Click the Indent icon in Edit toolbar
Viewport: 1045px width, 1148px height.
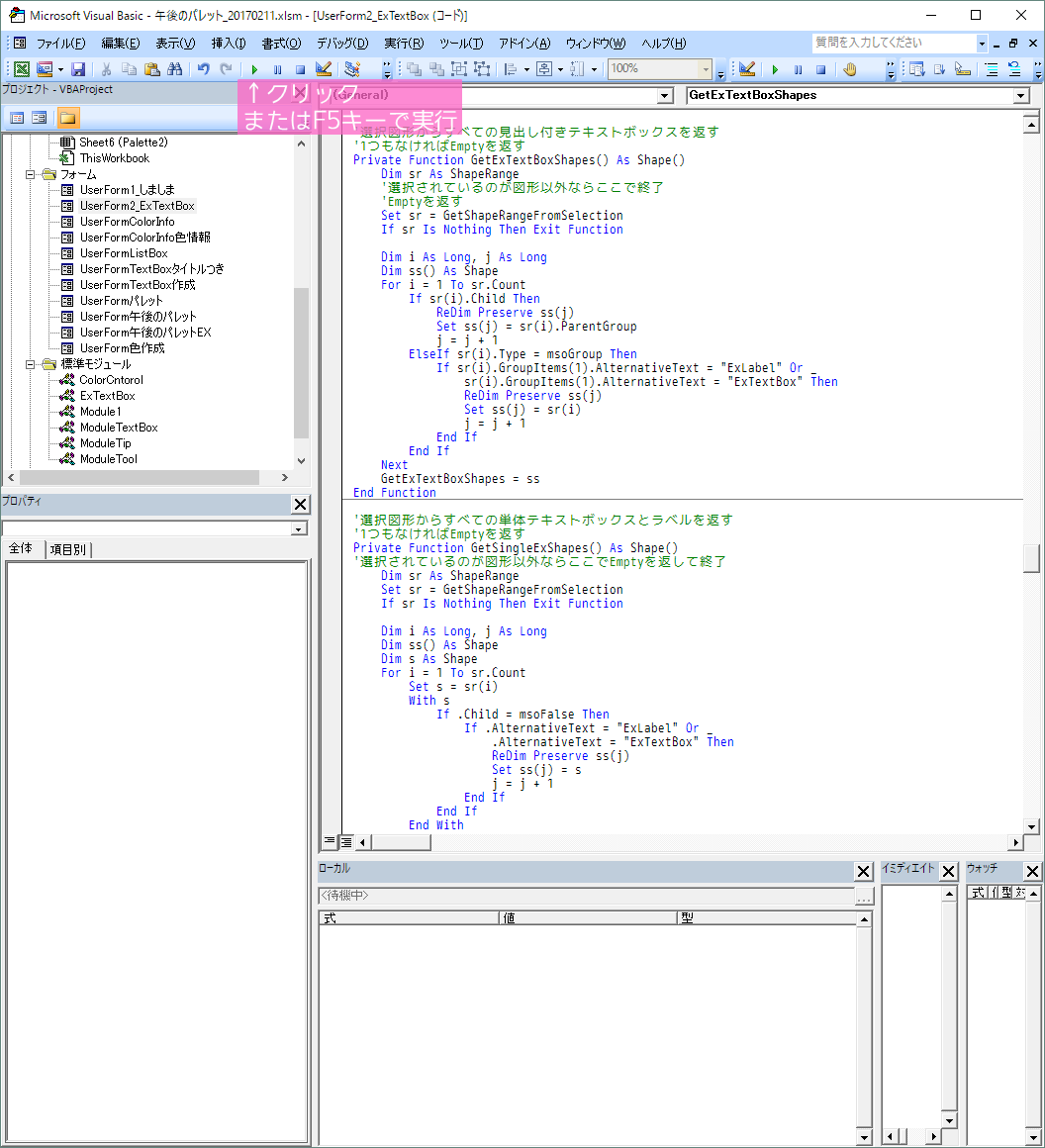[x=992, y=69]
